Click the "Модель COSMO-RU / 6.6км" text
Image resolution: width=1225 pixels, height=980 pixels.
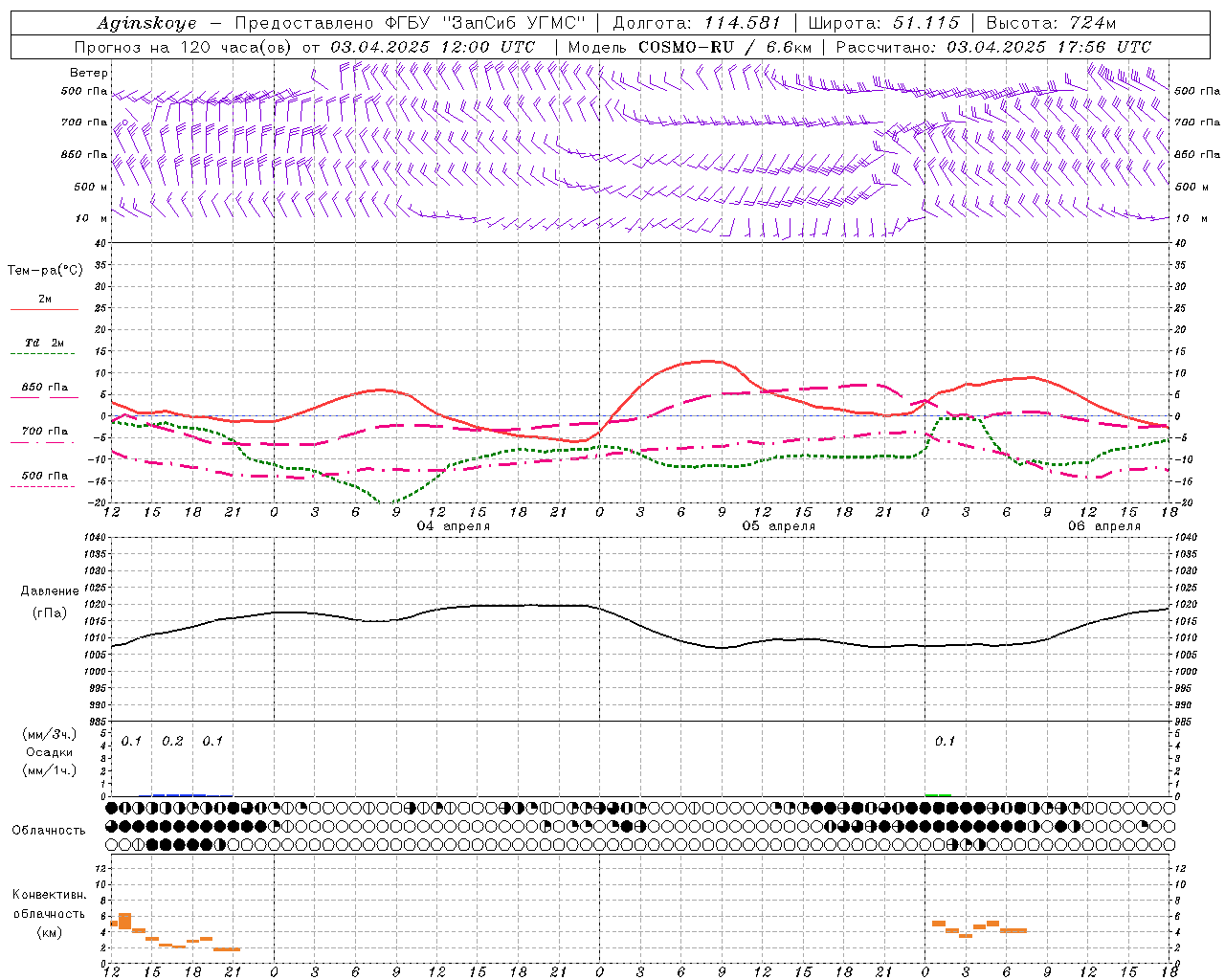pyautogui.click(x=690, y=47)
